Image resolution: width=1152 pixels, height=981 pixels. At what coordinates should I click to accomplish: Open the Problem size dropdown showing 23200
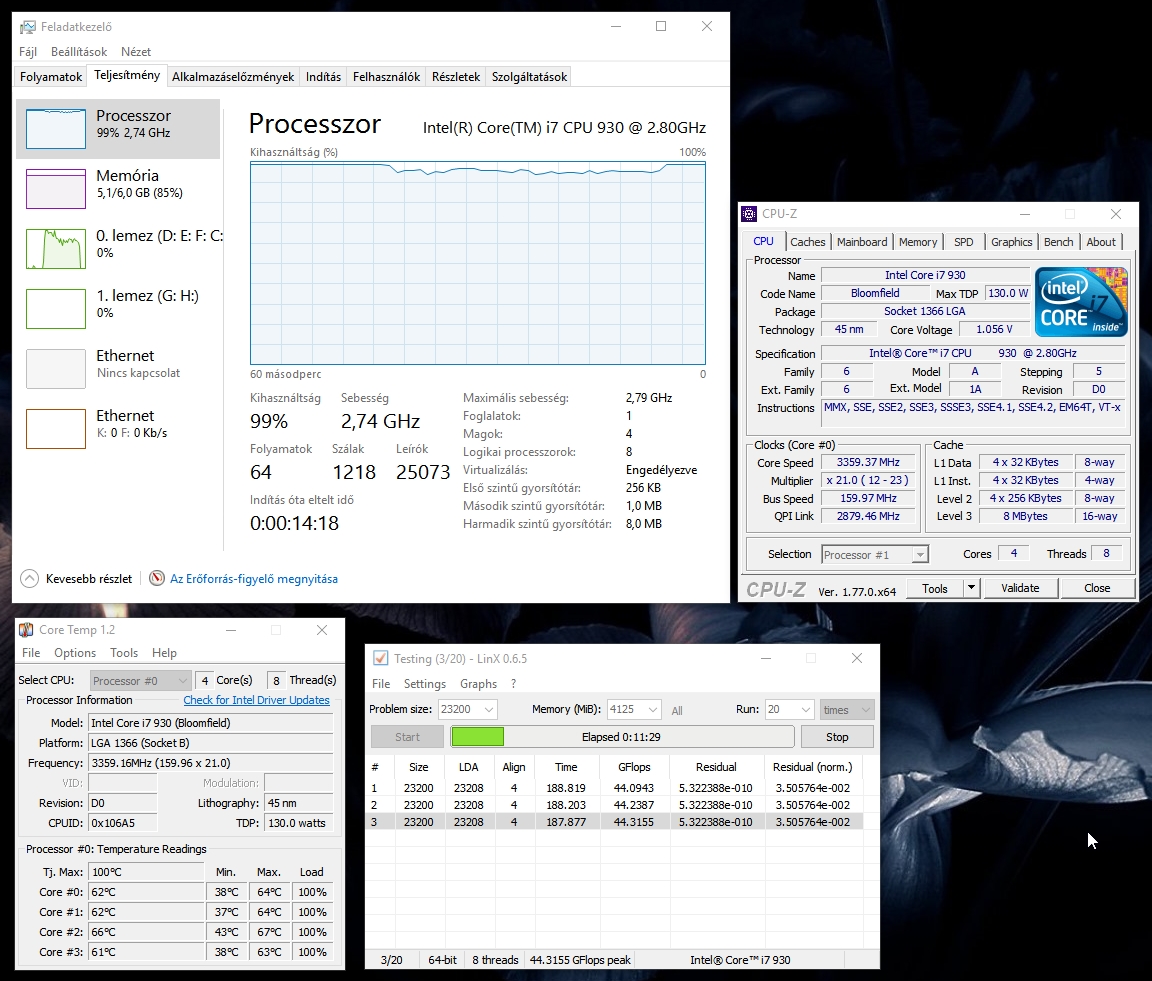pos(467,709)
